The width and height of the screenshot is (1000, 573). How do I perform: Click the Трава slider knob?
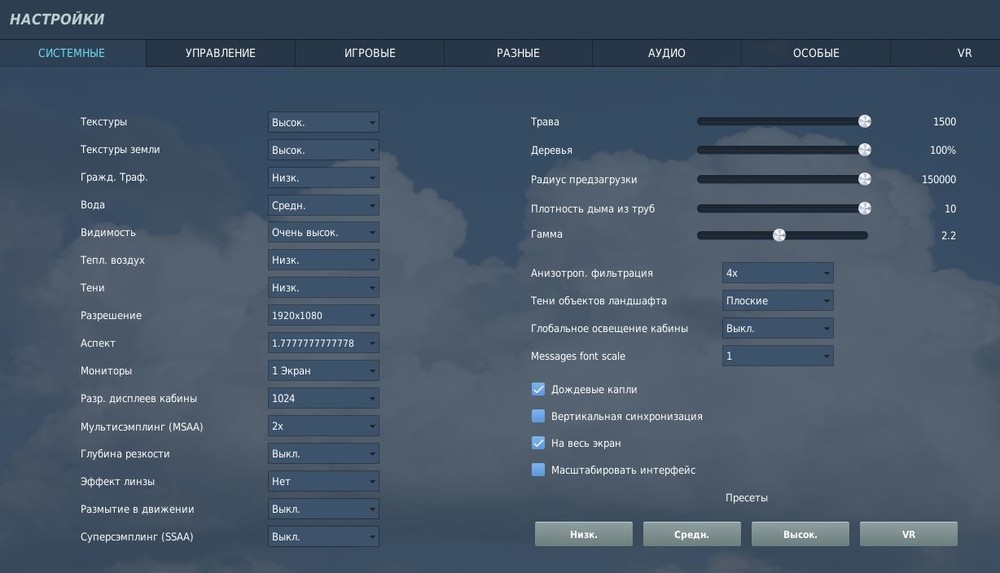[865, 121]
